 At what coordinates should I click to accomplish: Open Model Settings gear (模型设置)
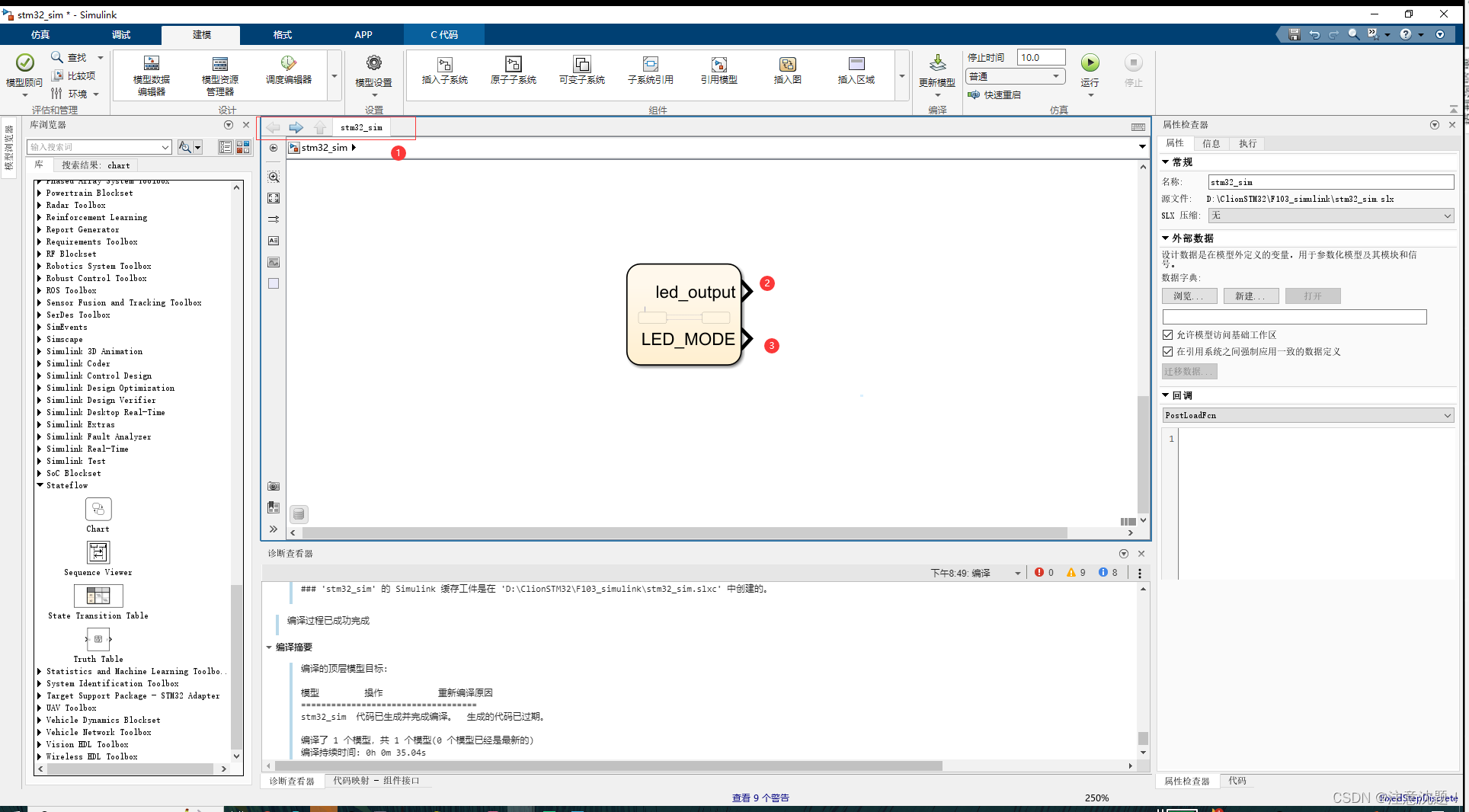(373, 63)
